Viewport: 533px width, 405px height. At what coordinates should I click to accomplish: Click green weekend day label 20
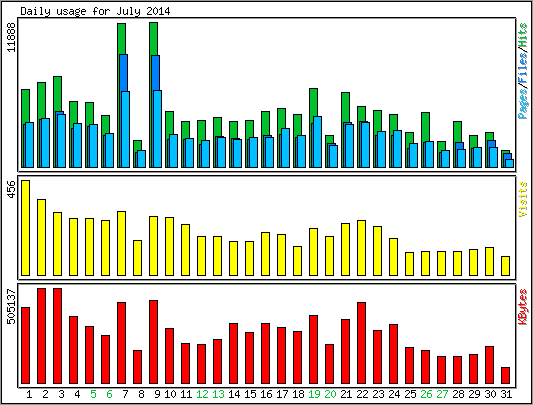330,394
